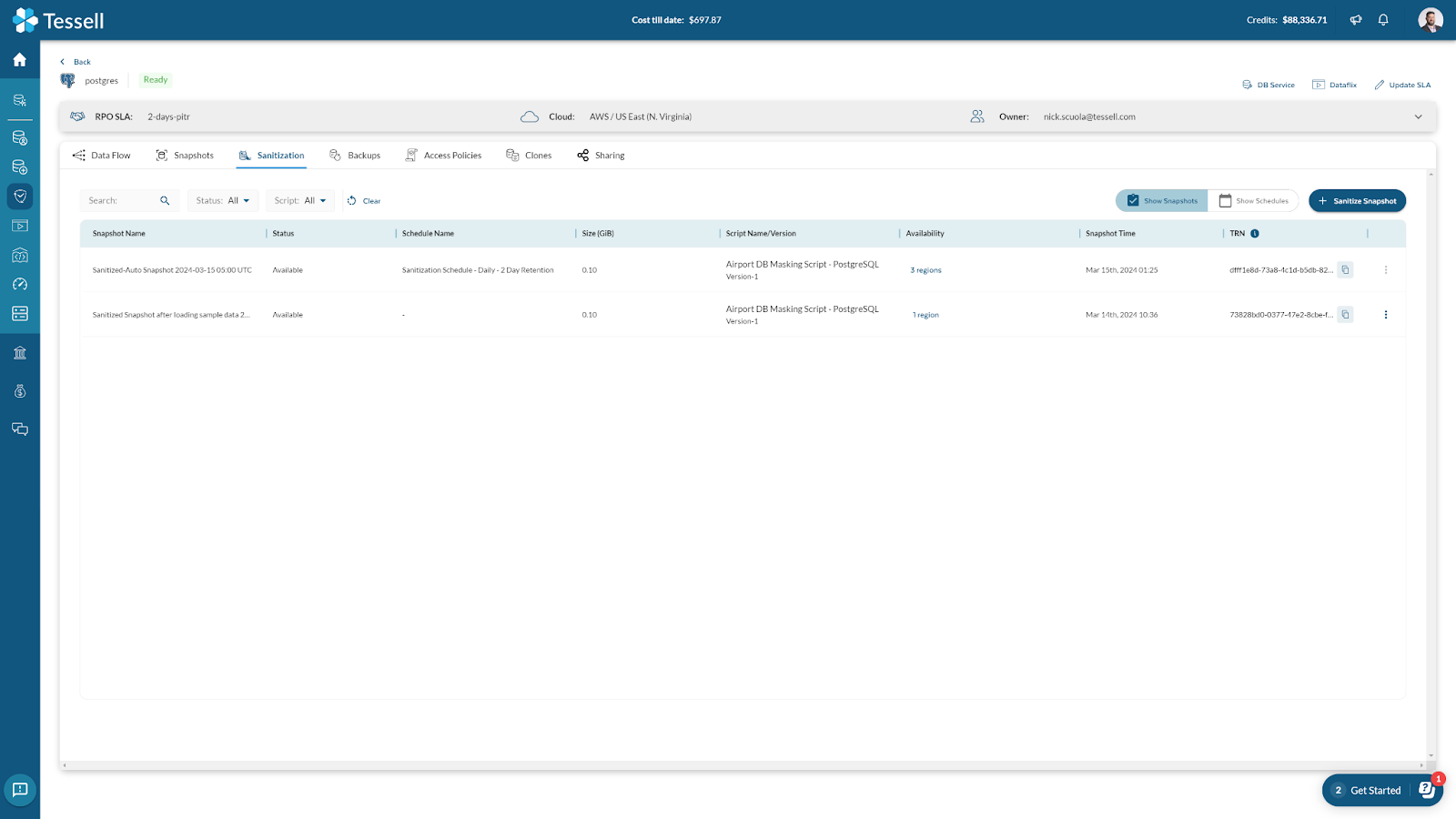Image resolution: width=1456 pixels, height=819 pixels.
Task: Open actions menu for sample data snapshot row
Action: pyautogui.click(x=1386, y=315)
